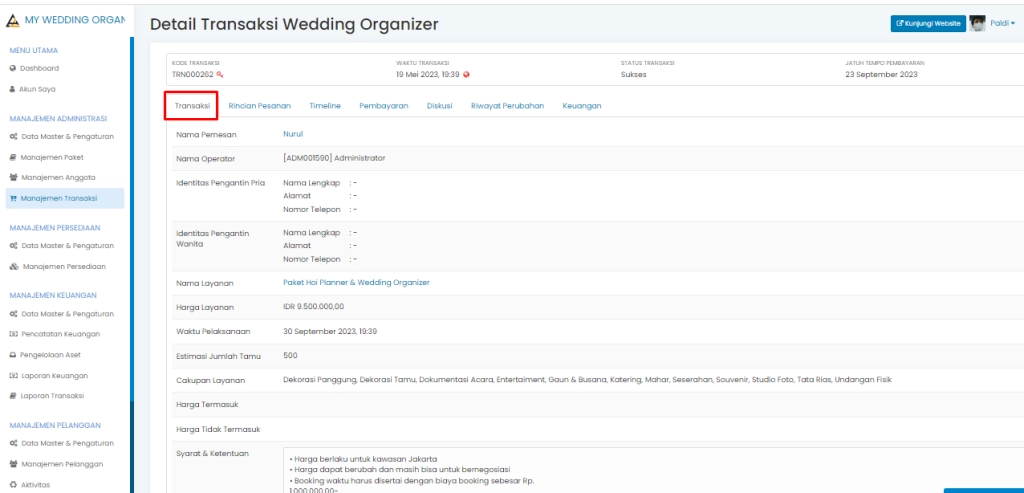The height and width of the screenshot is (493, 1024).
Task: Click the Manajemen Paket book icon
Action: click(13, 157)
